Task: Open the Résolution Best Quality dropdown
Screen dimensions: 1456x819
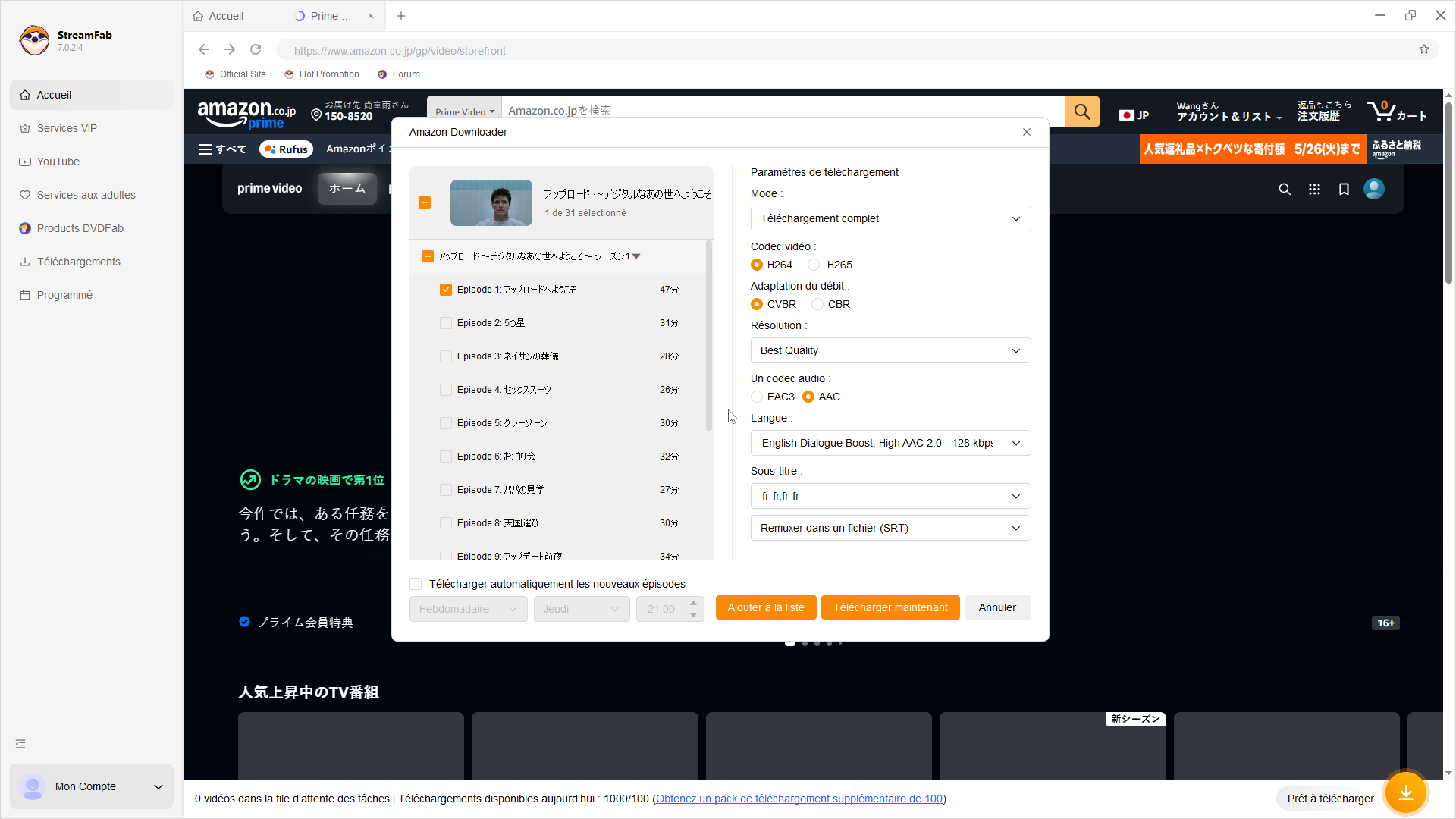Action: pyautogui.click(x=890, y=350)
